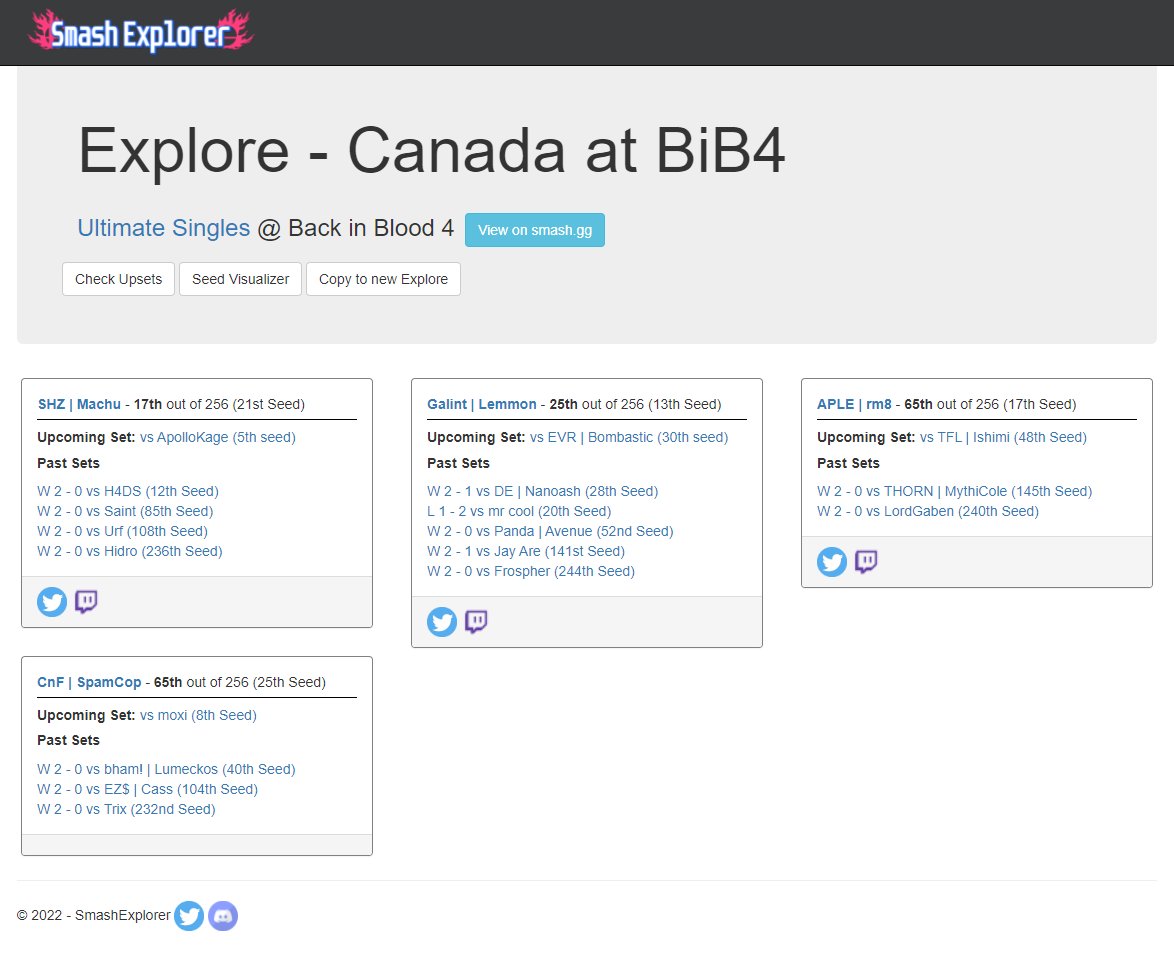Click the View on smash.gg button

pyautogui.click(x=535, y=229)
